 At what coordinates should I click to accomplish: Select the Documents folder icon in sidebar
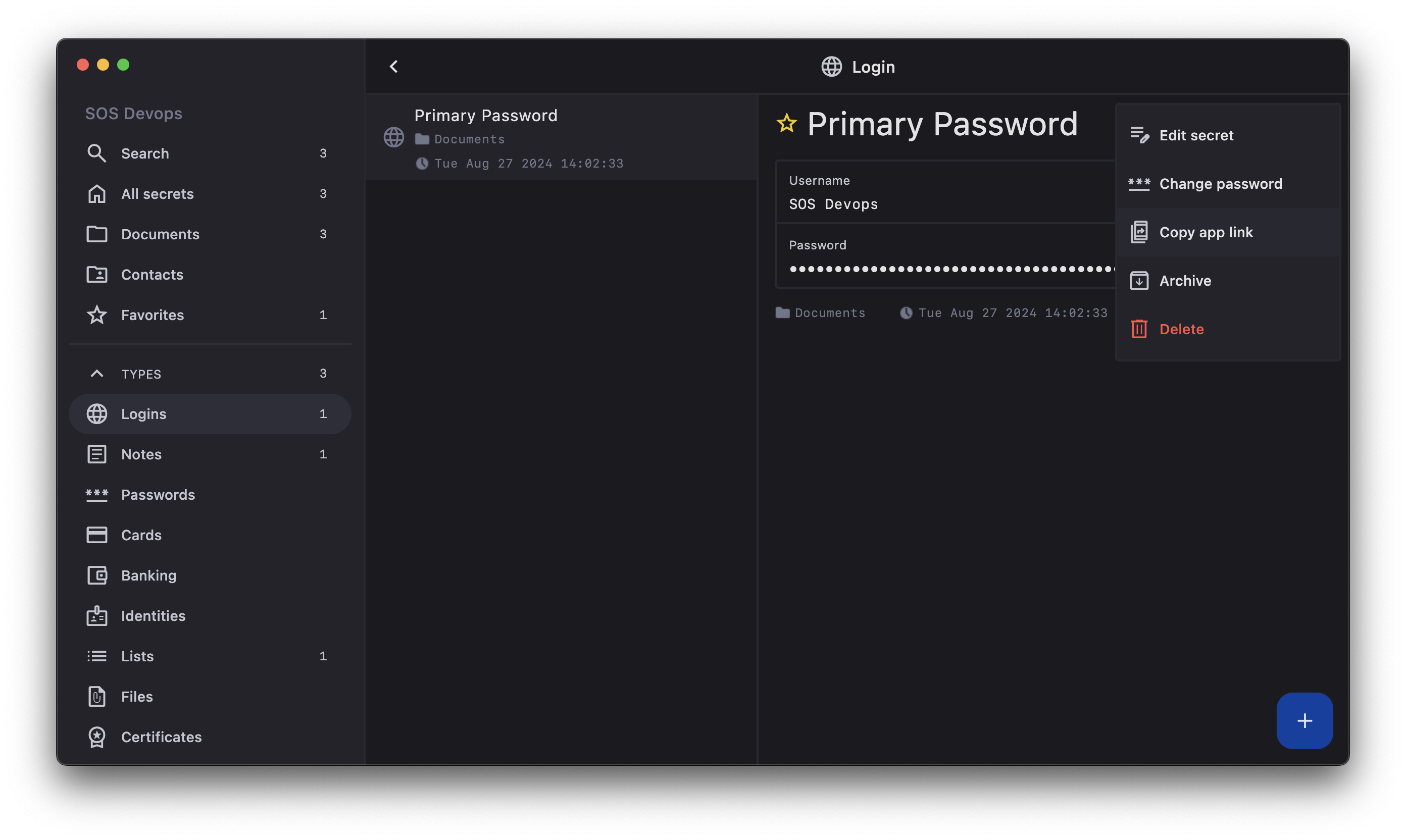tap(97, 234)
